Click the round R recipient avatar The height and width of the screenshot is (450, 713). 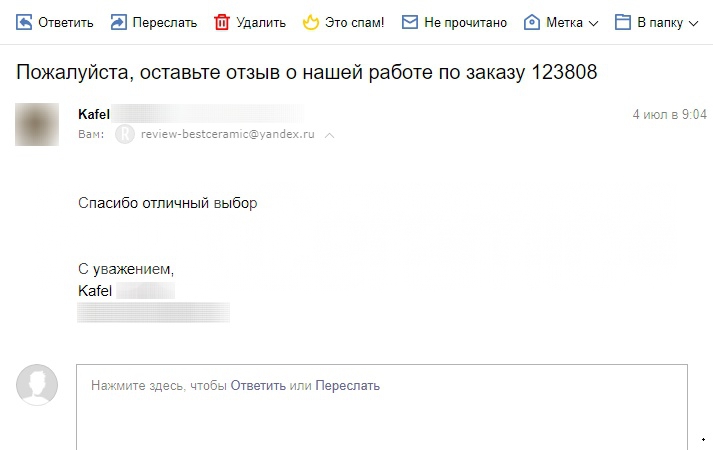[125, 135]
